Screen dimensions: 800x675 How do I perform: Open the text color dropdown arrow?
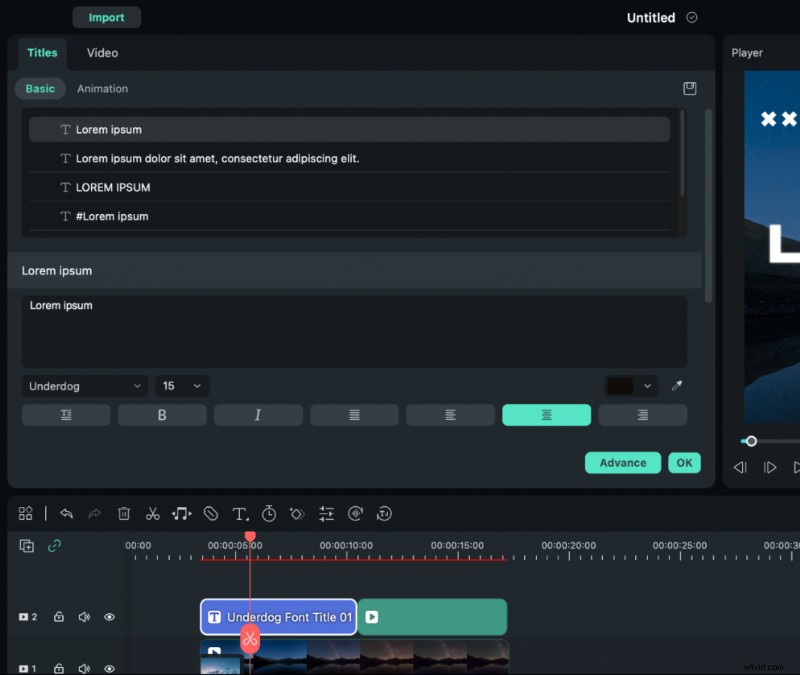[x=648, y=386]
